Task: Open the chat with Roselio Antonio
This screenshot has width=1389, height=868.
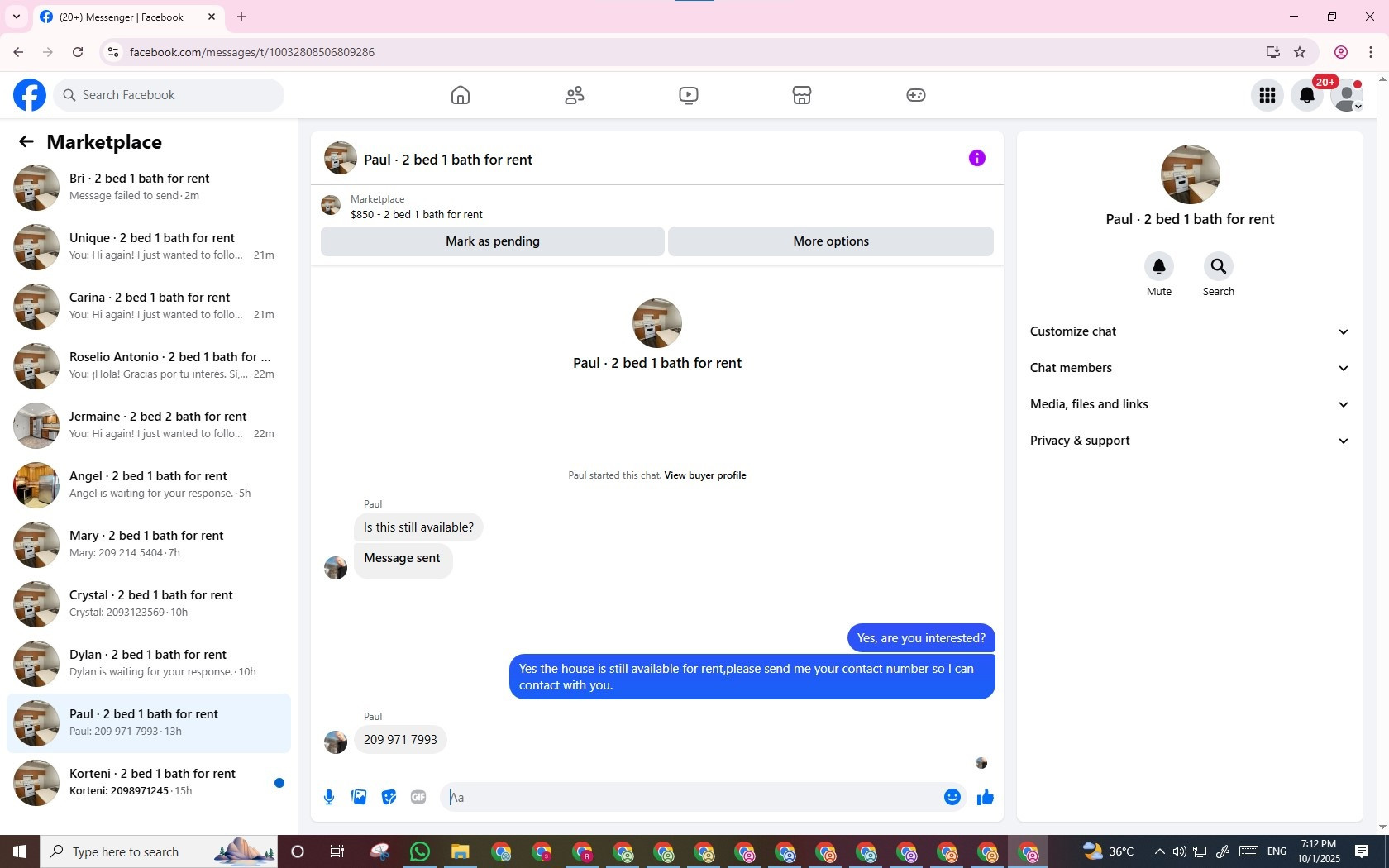Action: 149,365
